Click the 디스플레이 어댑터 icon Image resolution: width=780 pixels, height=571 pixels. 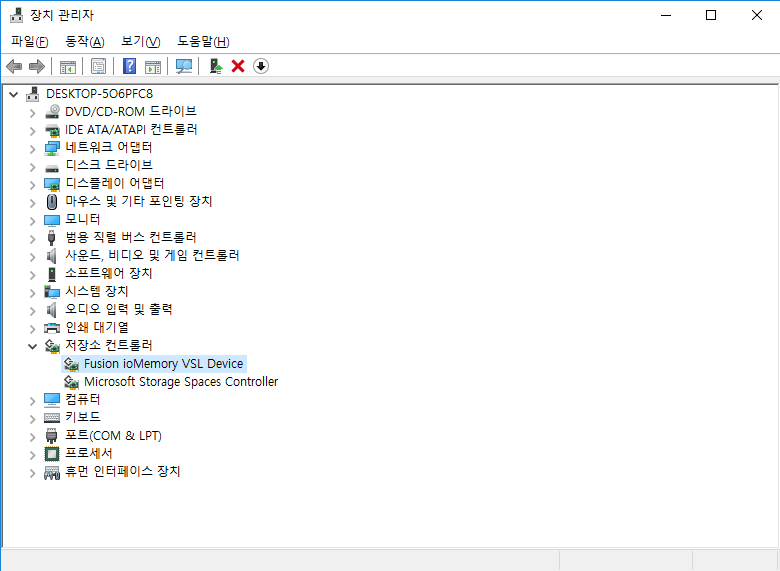tap(52, 184)
